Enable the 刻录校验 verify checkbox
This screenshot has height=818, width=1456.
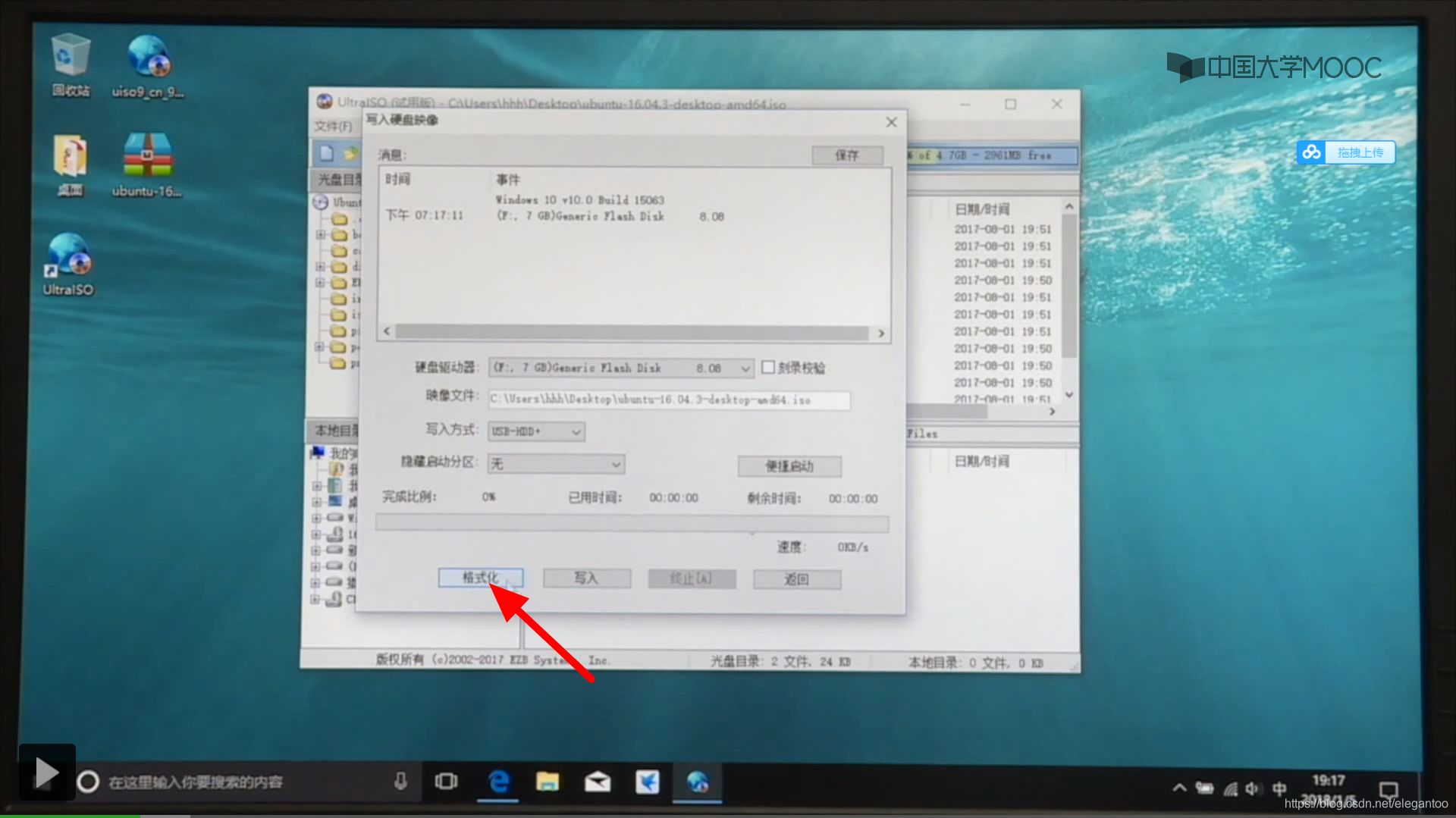tap(768, 367)
